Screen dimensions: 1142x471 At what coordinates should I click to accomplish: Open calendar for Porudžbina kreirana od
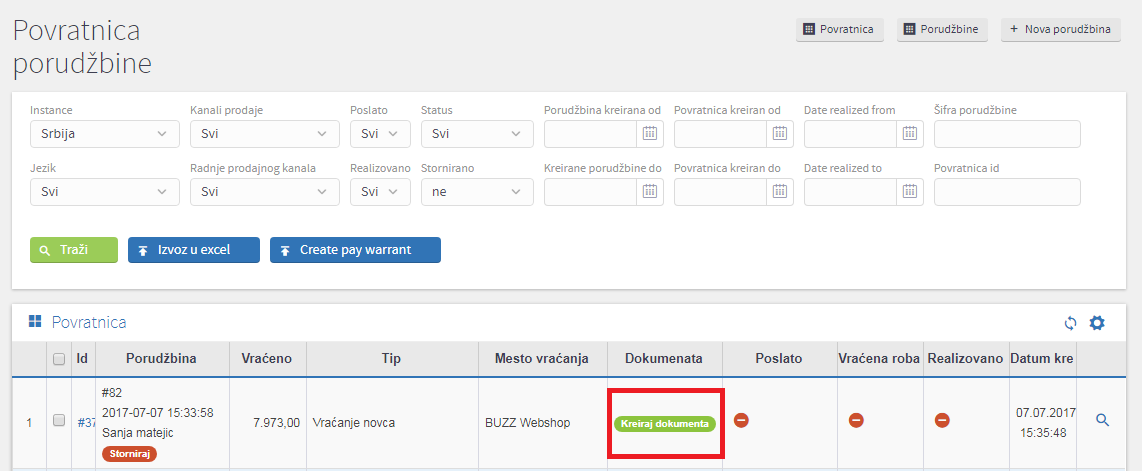(x=650, y=133)
